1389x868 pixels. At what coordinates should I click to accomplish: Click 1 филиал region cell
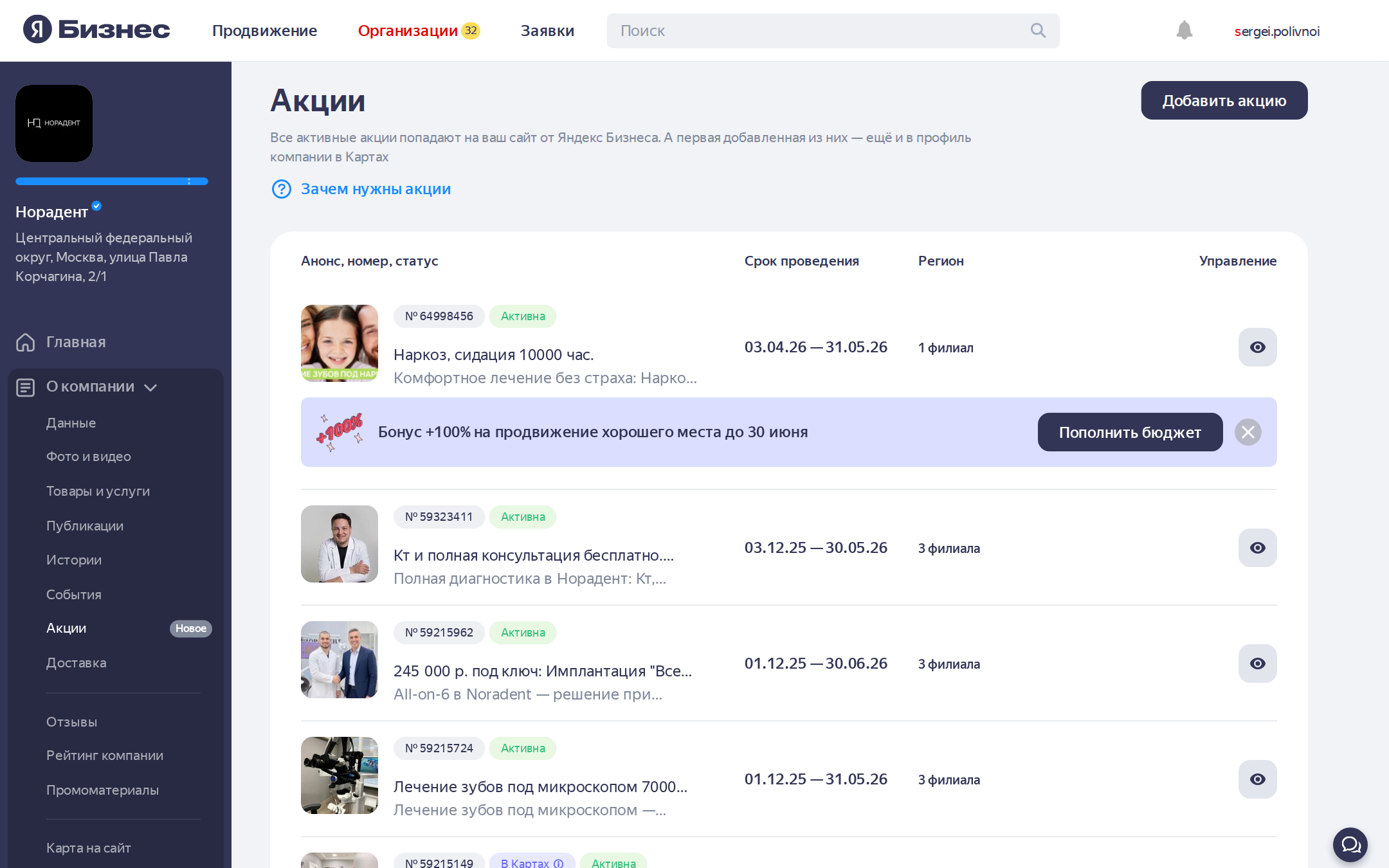tap(946, 348)
